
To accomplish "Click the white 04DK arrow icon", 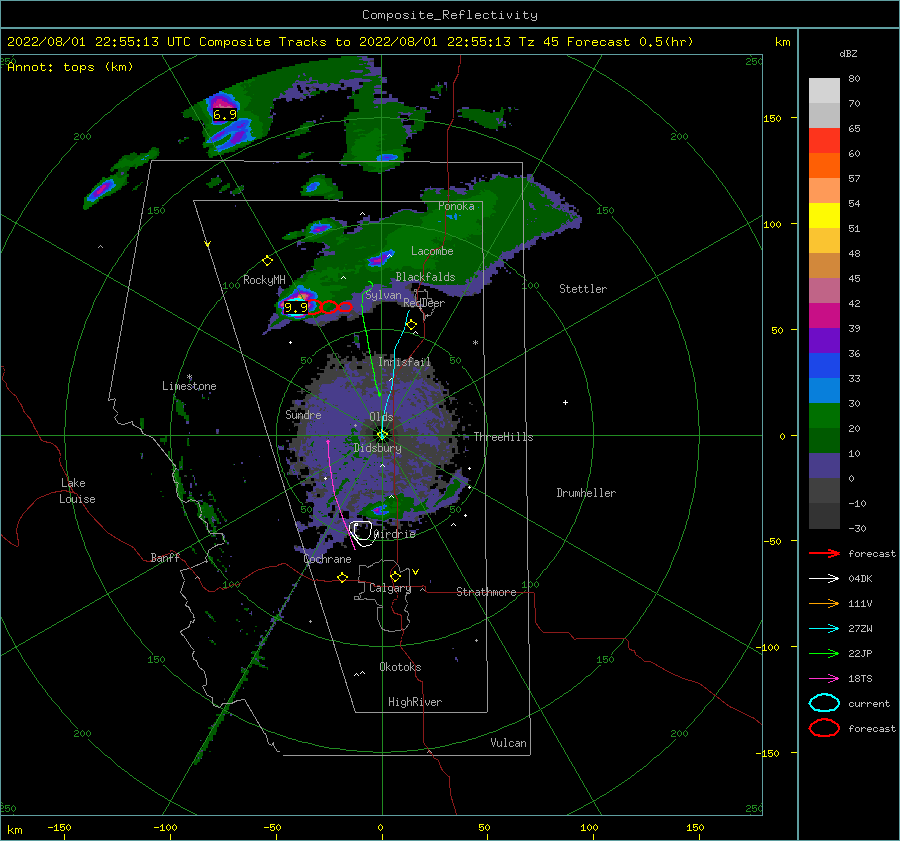I will [824, 579].
